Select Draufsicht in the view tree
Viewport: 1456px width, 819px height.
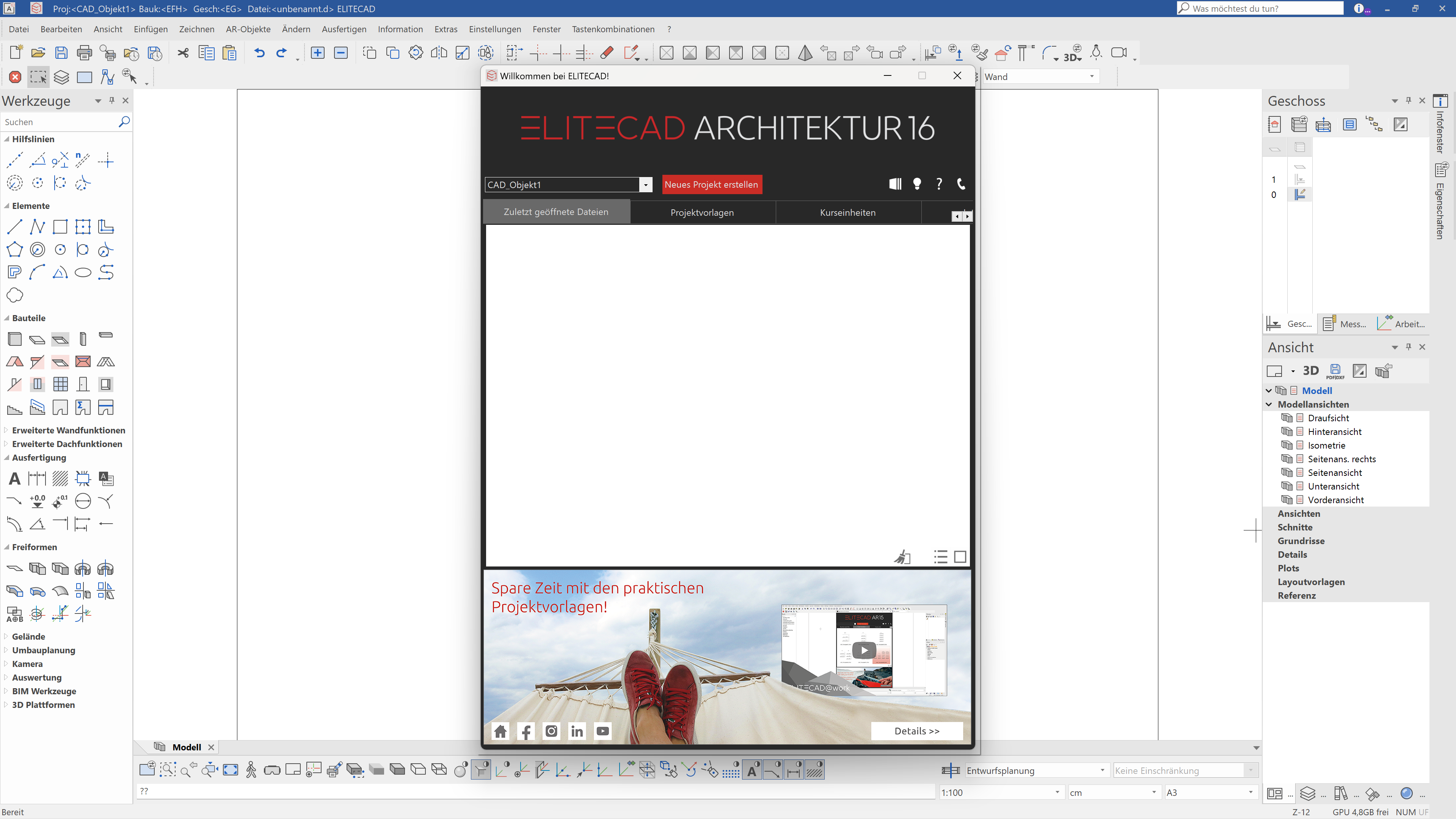[1328, 418]
